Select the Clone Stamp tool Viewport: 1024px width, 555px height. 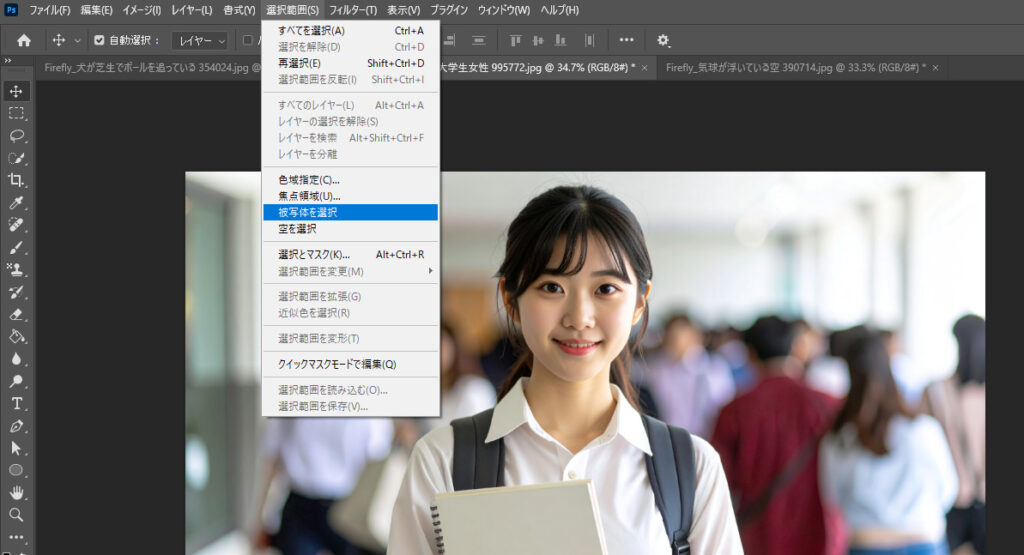(x=16, y=270)
